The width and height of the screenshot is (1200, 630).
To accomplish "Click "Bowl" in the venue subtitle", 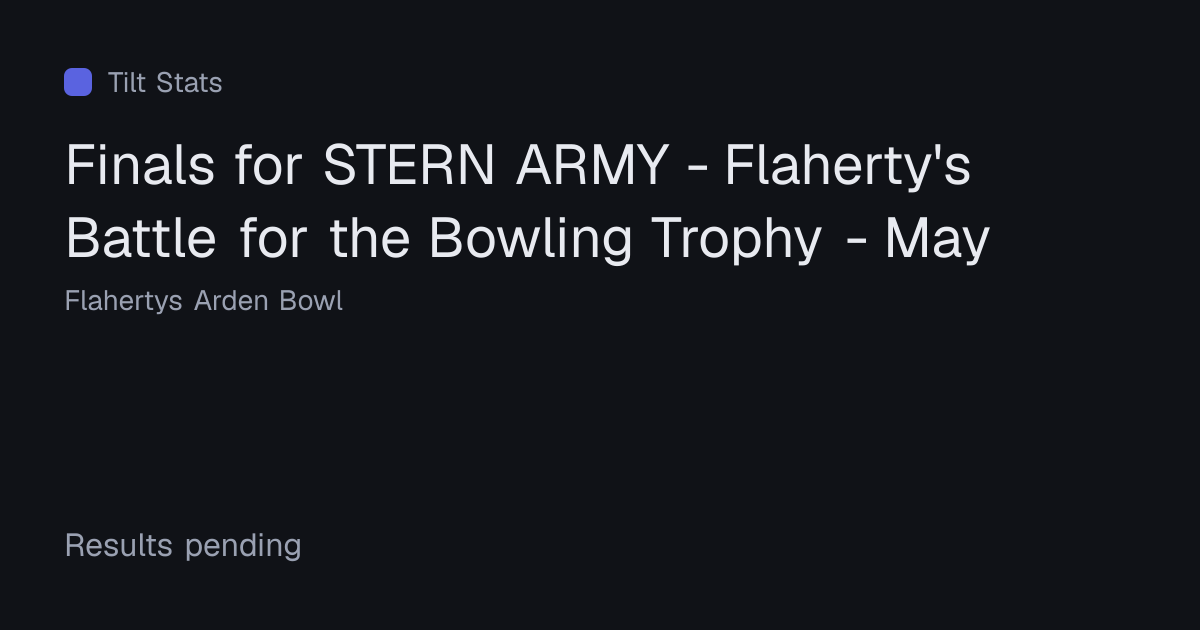I will (311, 301).
